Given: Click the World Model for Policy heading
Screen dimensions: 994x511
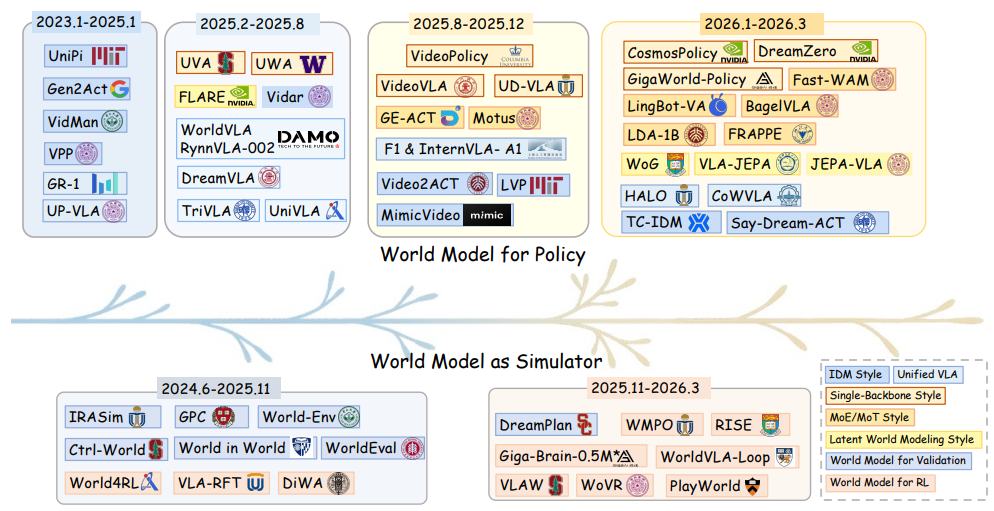Looking at the screenshot, I should point(483,254).
